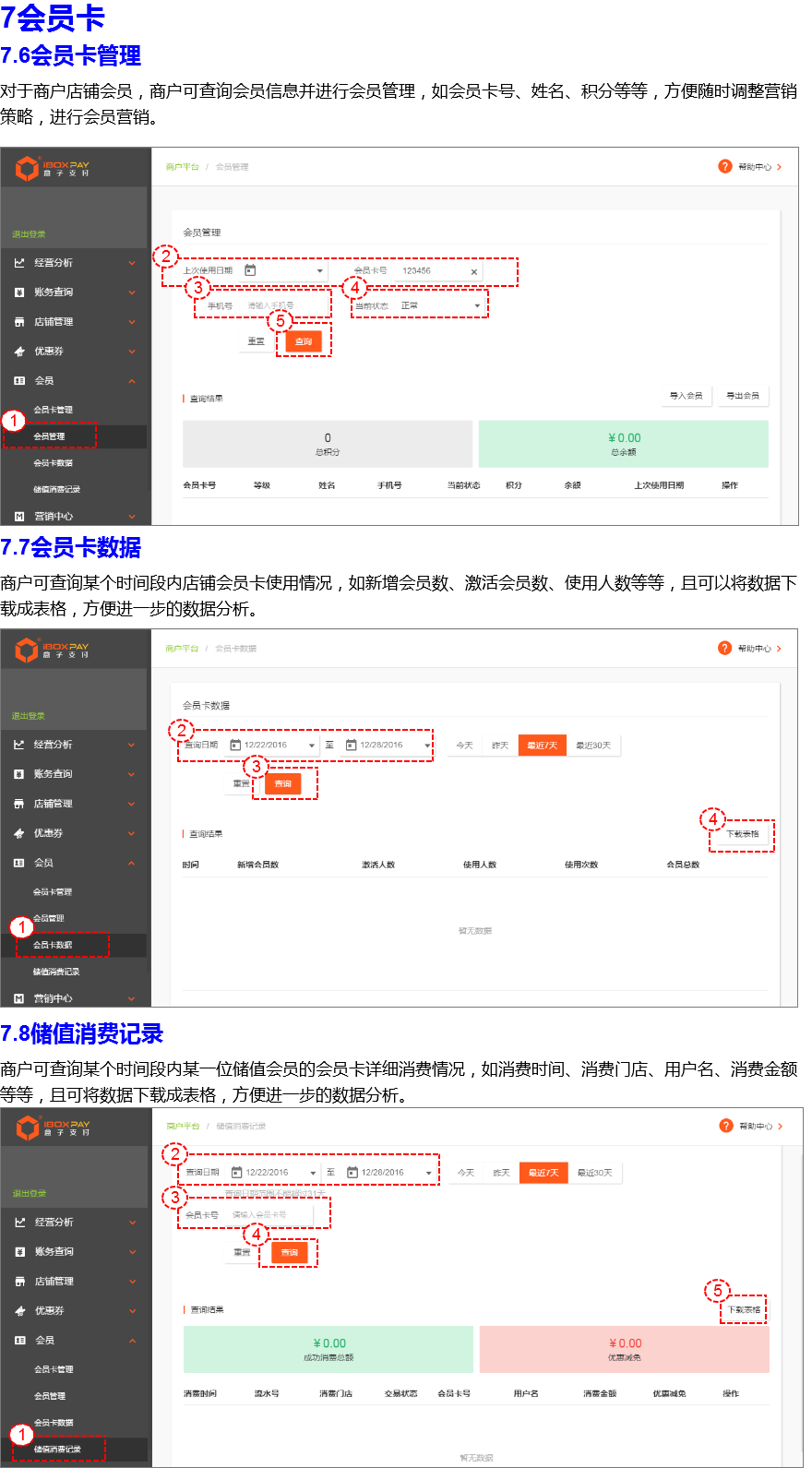812x1468 pixels.
Task: Click 退出登录 link on 会员管理 page
Action: [x=29, y=234]
